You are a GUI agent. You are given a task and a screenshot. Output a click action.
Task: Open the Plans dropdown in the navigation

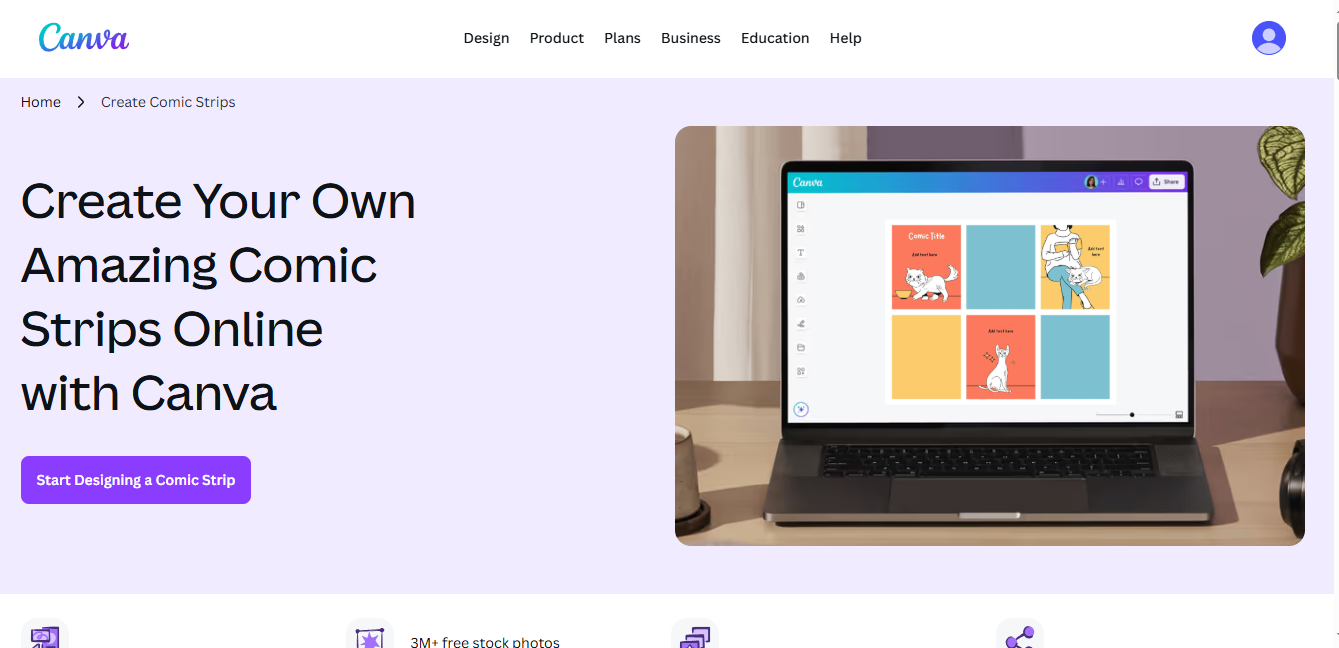point(622,38)
